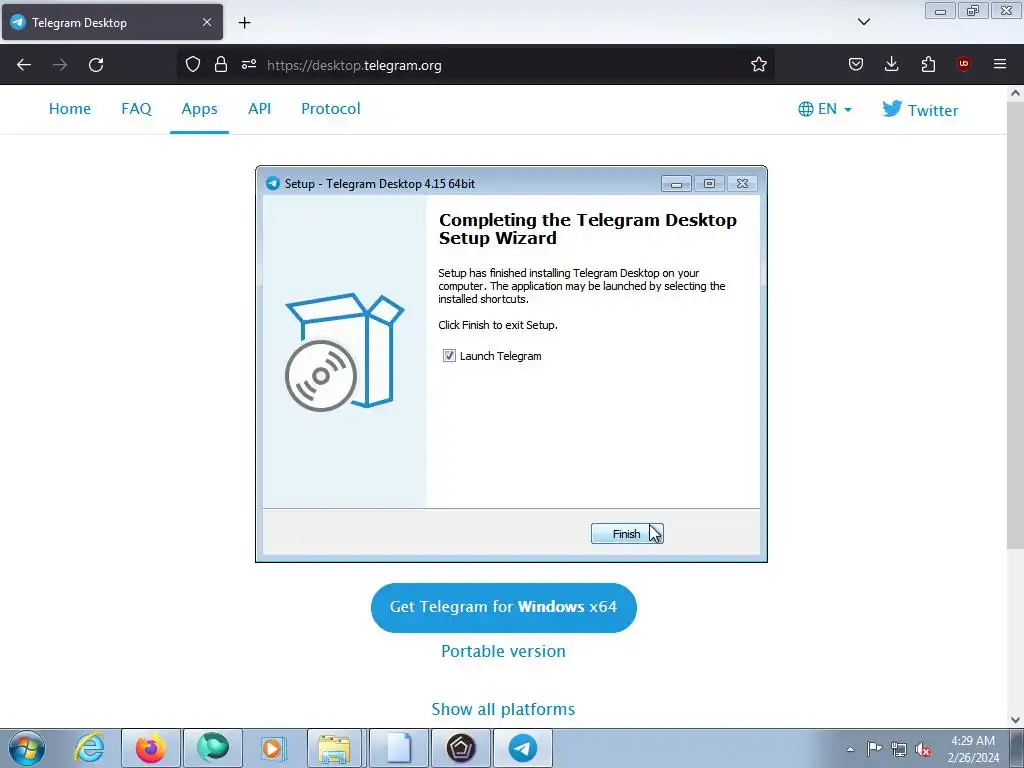Click the network tray icon
The image size is (1024, 768).
click(899, 749)
